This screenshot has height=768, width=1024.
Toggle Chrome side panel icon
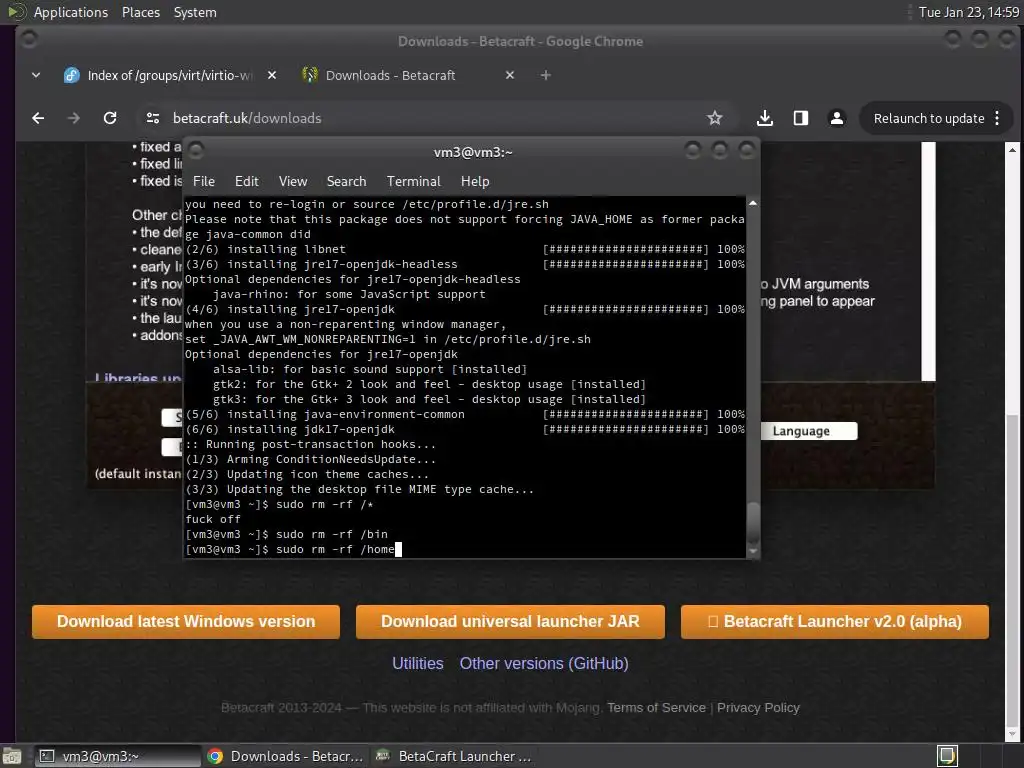[801, 118]
